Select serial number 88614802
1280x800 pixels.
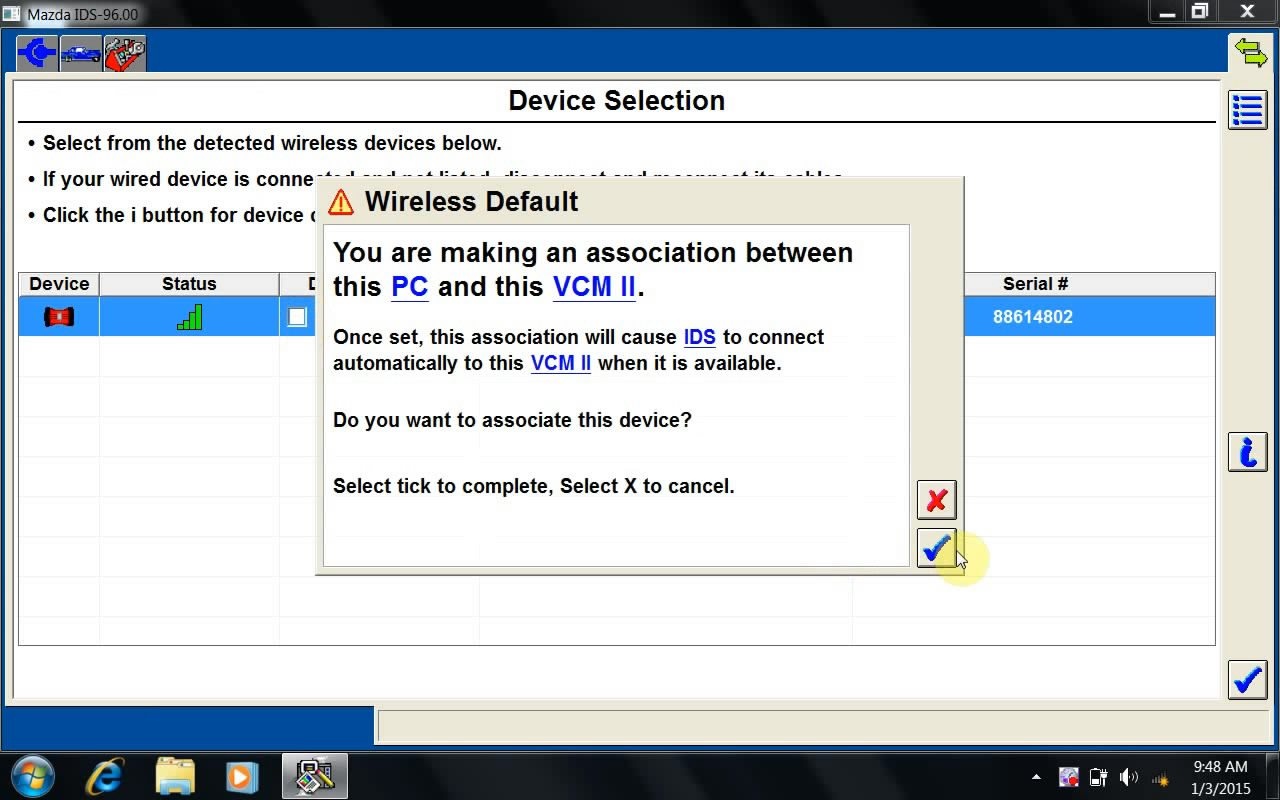click(1033, 317)
